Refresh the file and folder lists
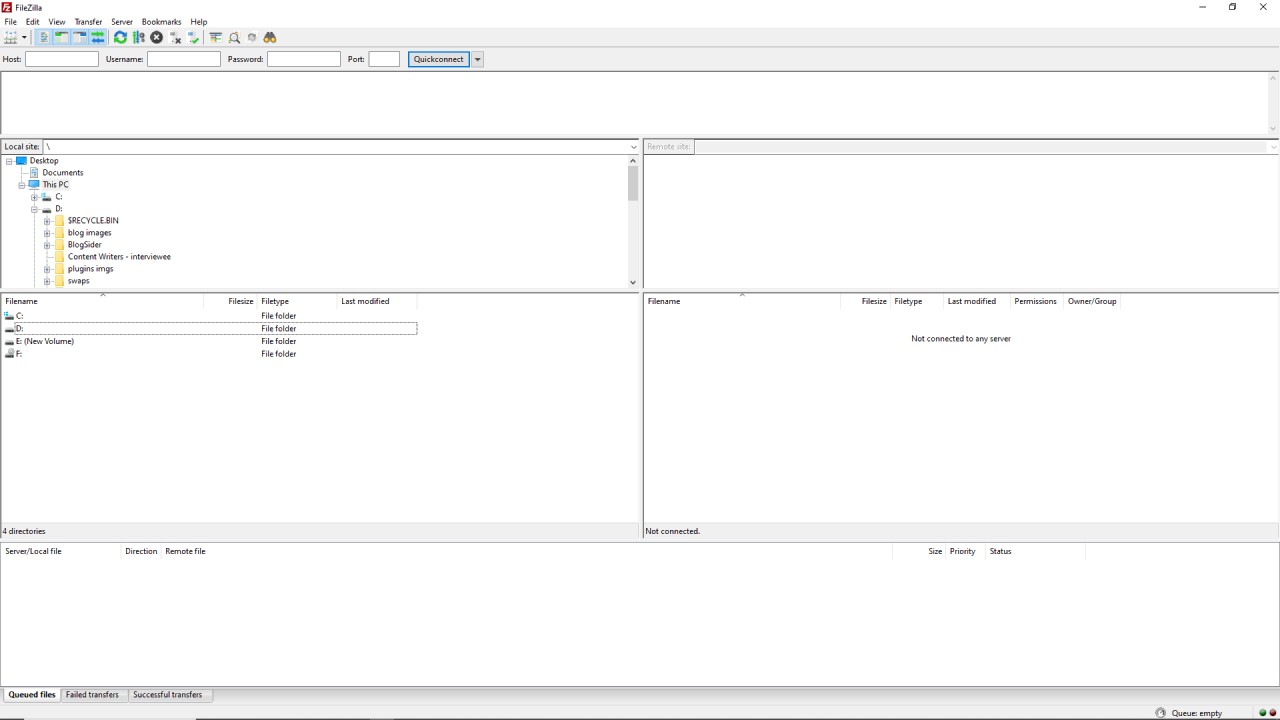Viewport: 1280px width, 720px height. pyautogui.click(x=120, y=37)
